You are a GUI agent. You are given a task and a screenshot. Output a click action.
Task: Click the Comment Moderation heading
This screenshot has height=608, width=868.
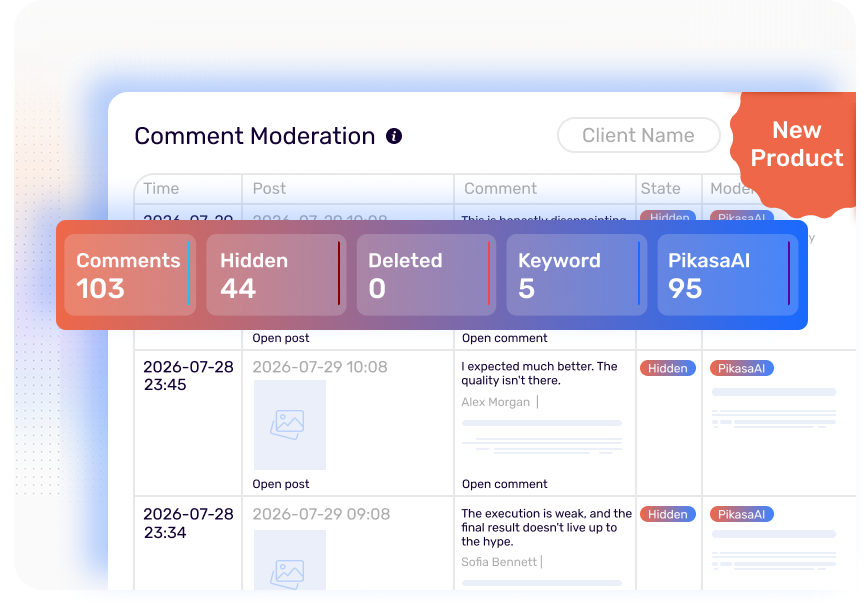pos(255,136)
